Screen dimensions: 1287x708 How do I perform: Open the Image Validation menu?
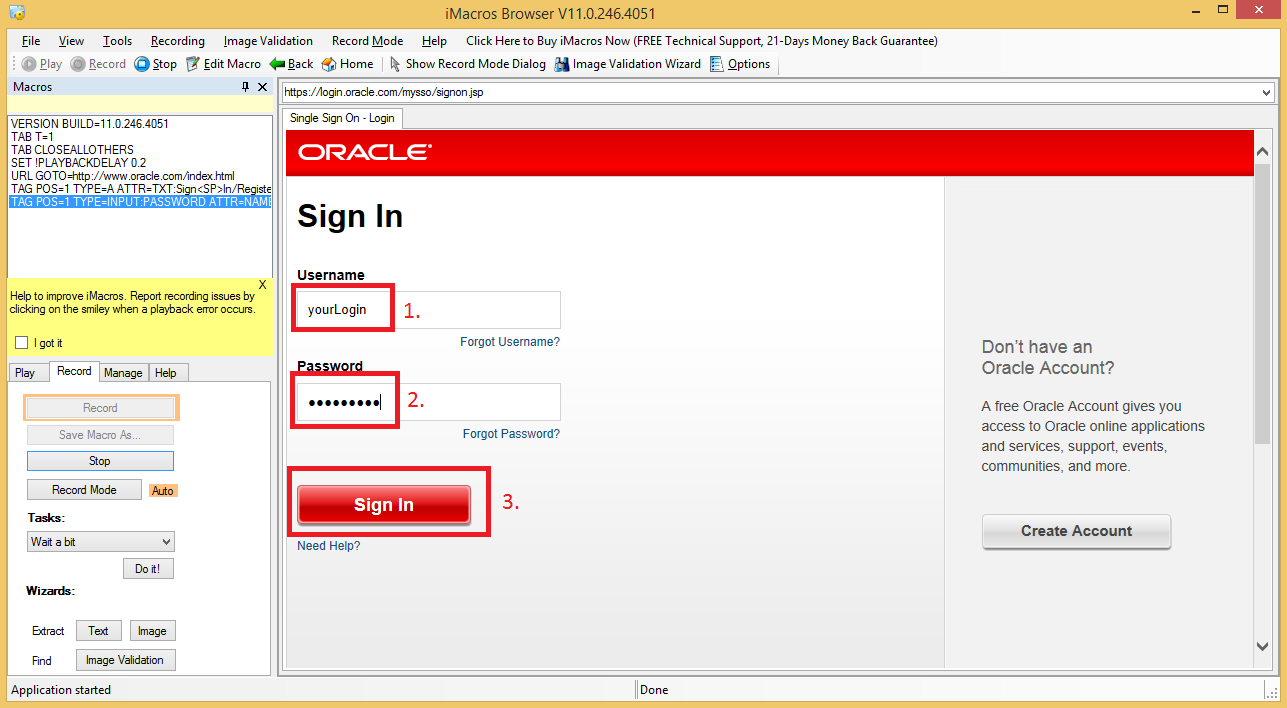[268, 41]
